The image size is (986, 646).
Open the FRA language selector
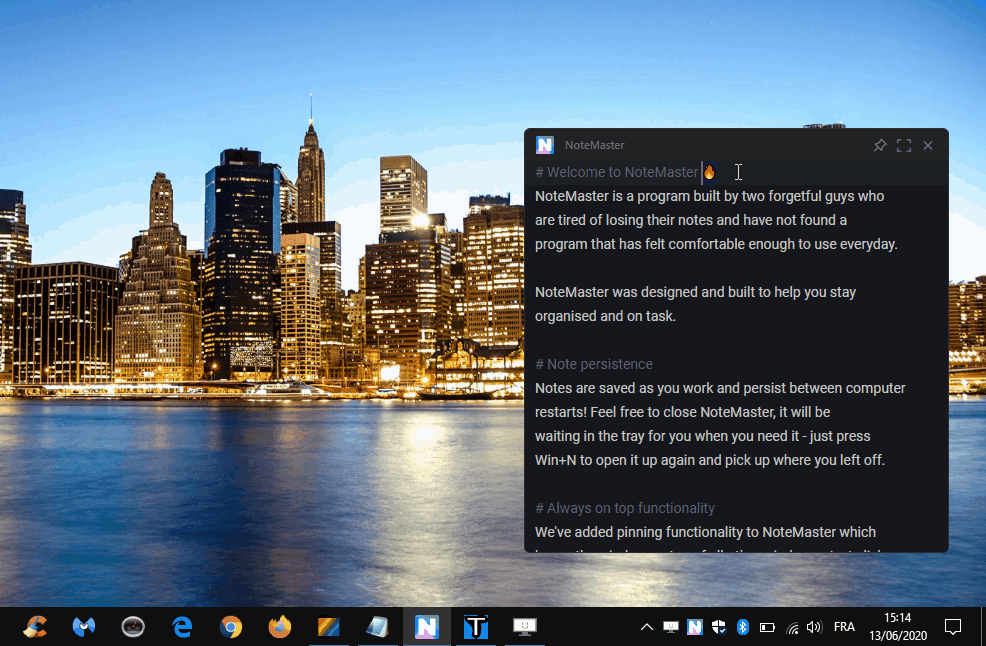pyautogui.click(x=843, y=627)
